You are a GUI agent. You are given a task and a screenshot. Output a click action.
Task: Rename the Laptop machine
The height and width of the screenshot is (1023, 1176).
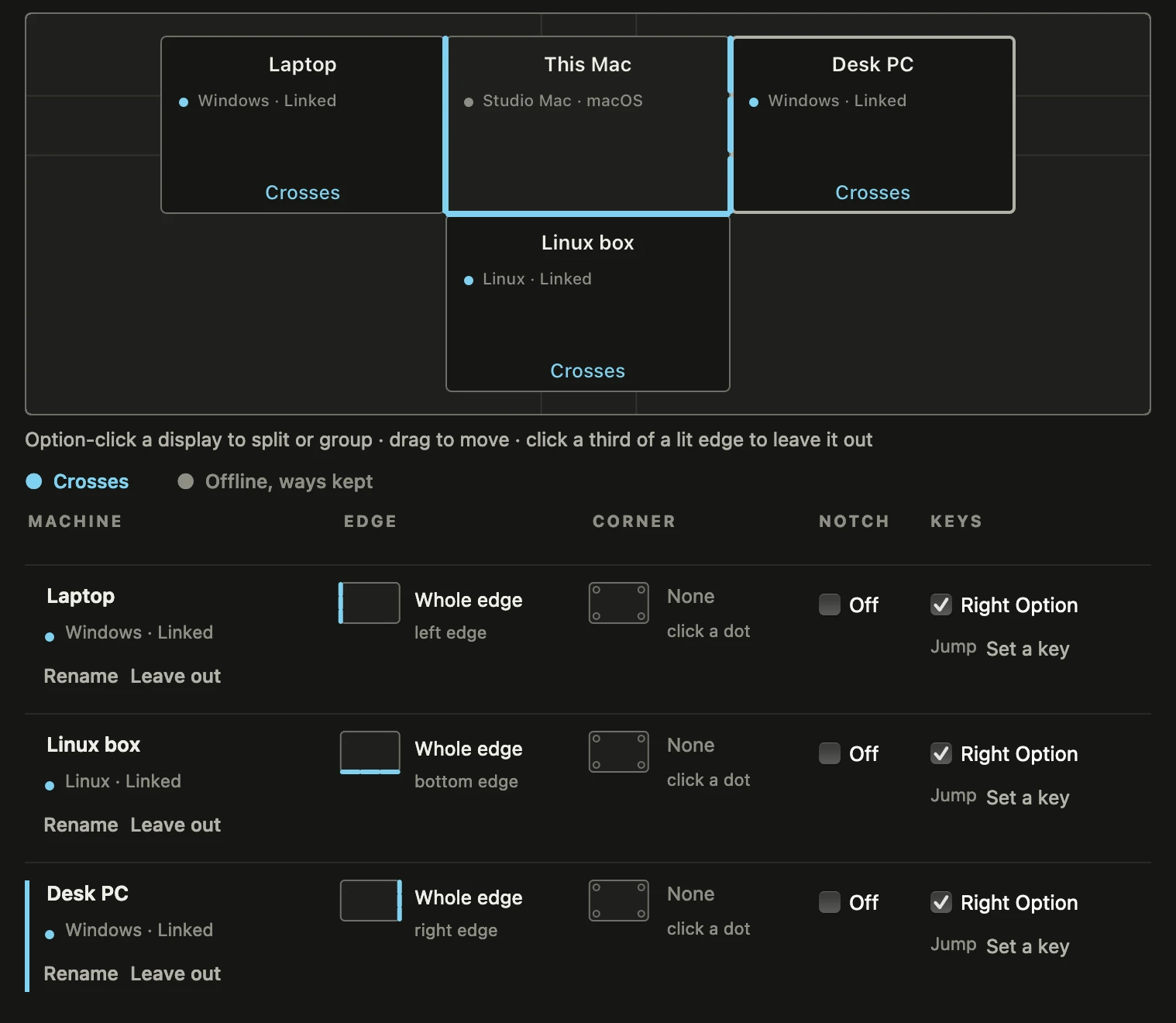[x=81, y=676]
